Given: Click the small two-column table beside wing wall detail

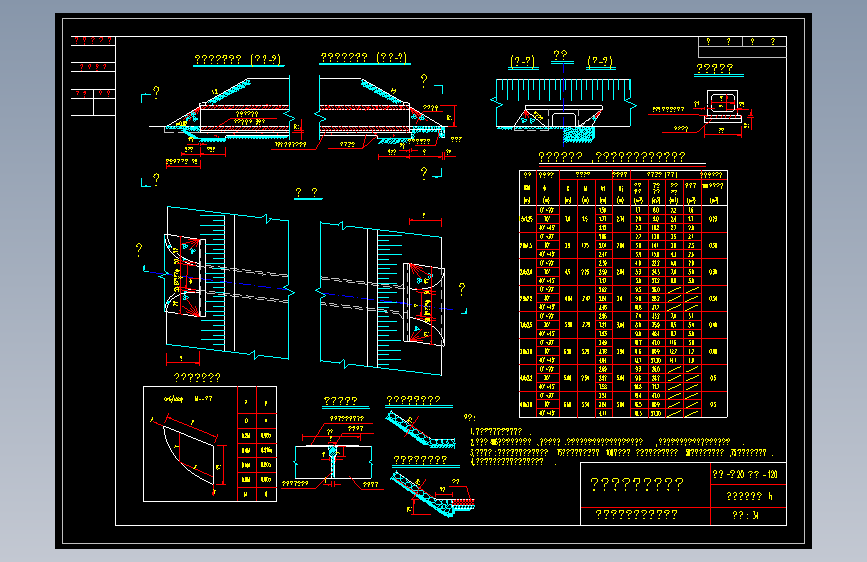Looking at the screenshot, I should coord(257,444).
